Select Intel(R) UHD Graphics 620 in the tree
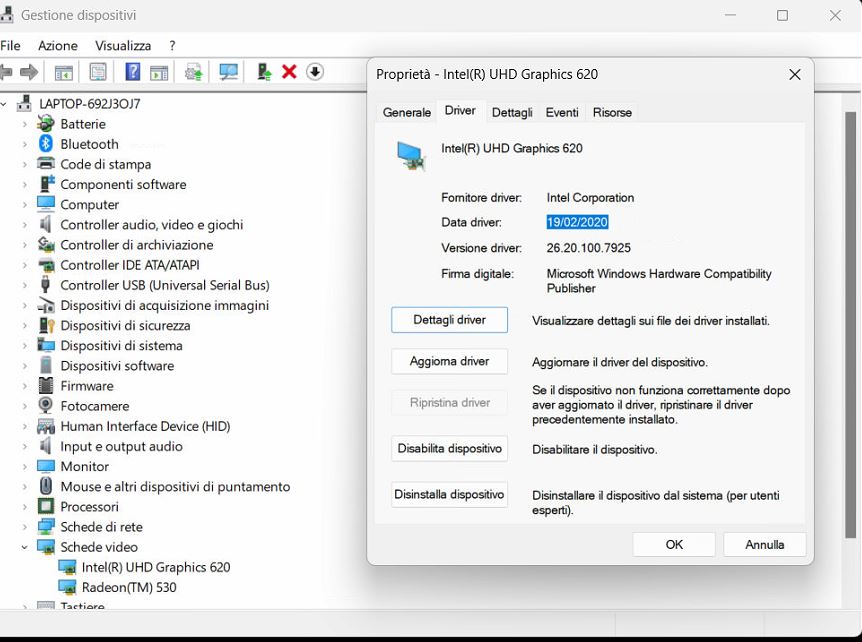The height and width of the screenshot is (642, 862). coord(156,567)
